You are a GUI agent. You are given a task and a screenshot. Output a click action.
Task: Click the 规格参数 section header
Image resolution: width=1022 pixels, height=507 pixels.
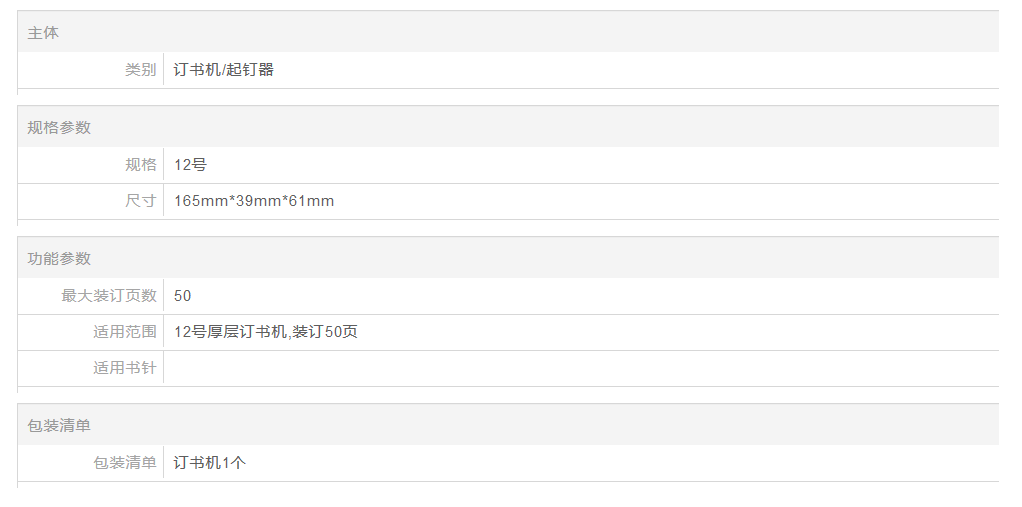pos(59,128)
